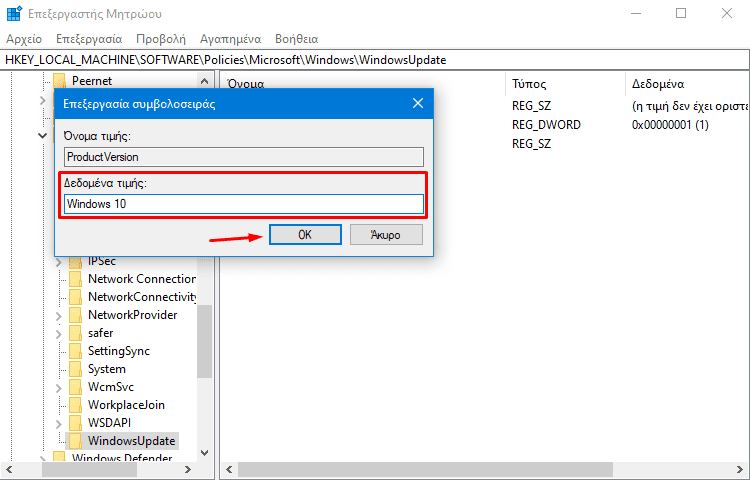Expand the NetworkProvider tree node

point(58,316)
